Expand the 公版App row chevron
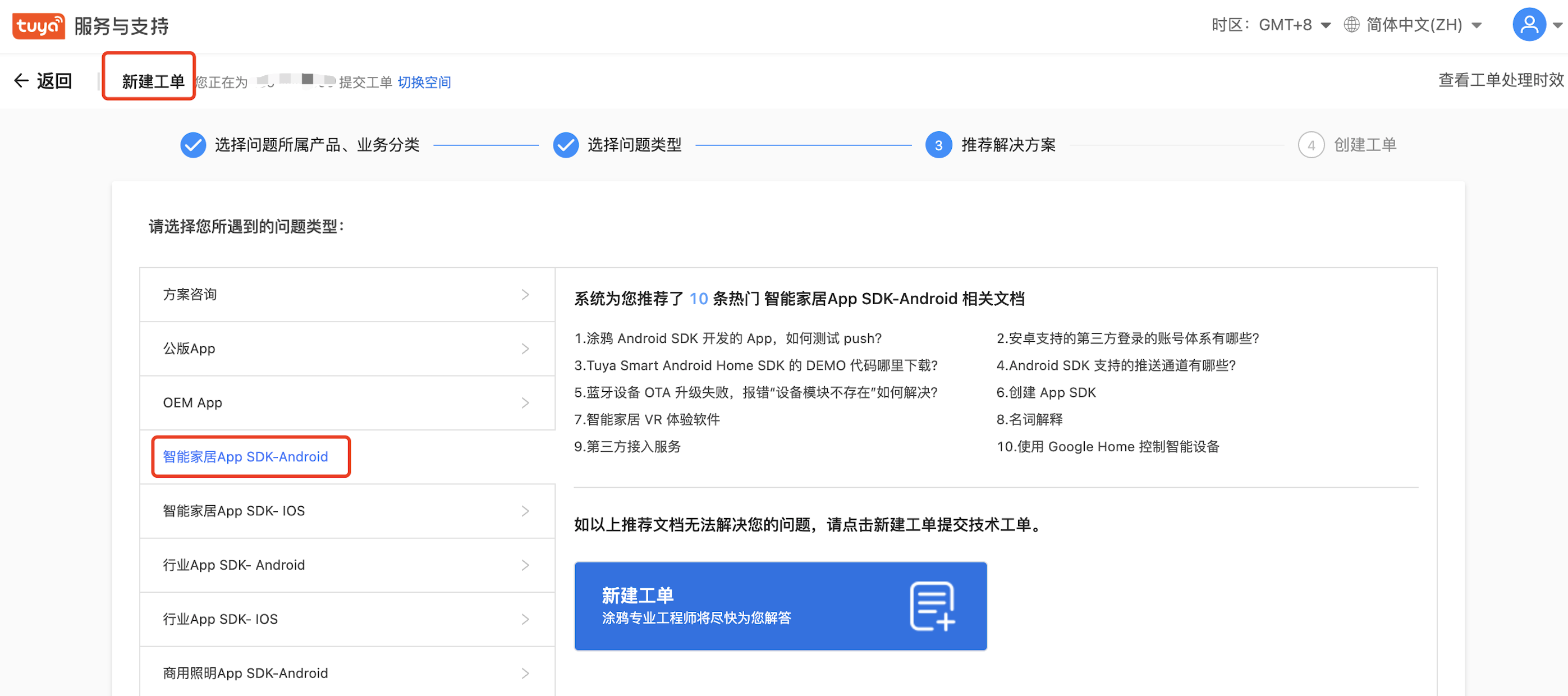The width and height of the screenshot is (1568, 696). pos(525,349)
